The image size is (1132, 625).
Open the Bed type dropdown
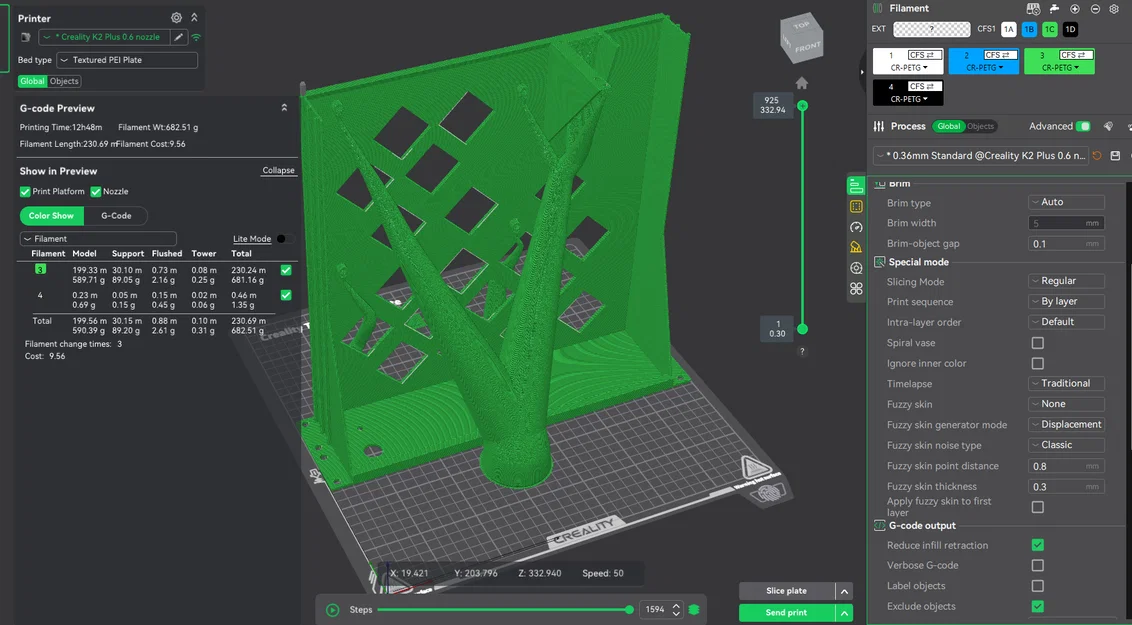[x=127, y=60]
